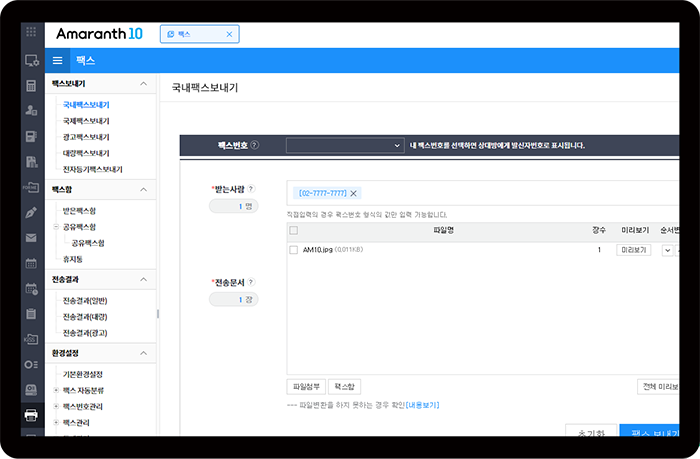The width and height of the screenshot is (700, 459).
Task: Switch to the 팩스 tab at top
Action: (200, 34)
